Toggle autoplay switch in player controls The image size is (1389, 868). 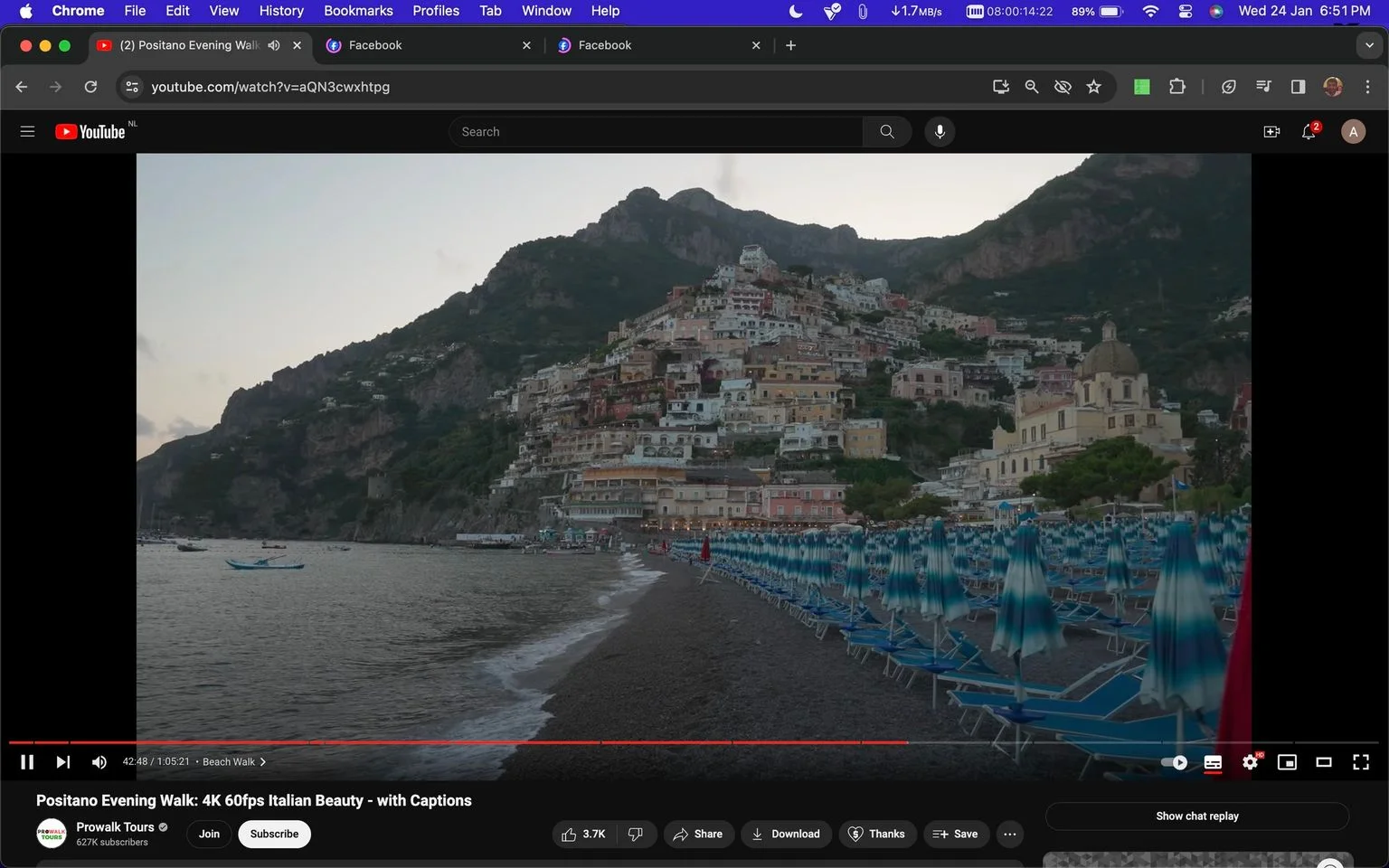(x=1174, y=762)
